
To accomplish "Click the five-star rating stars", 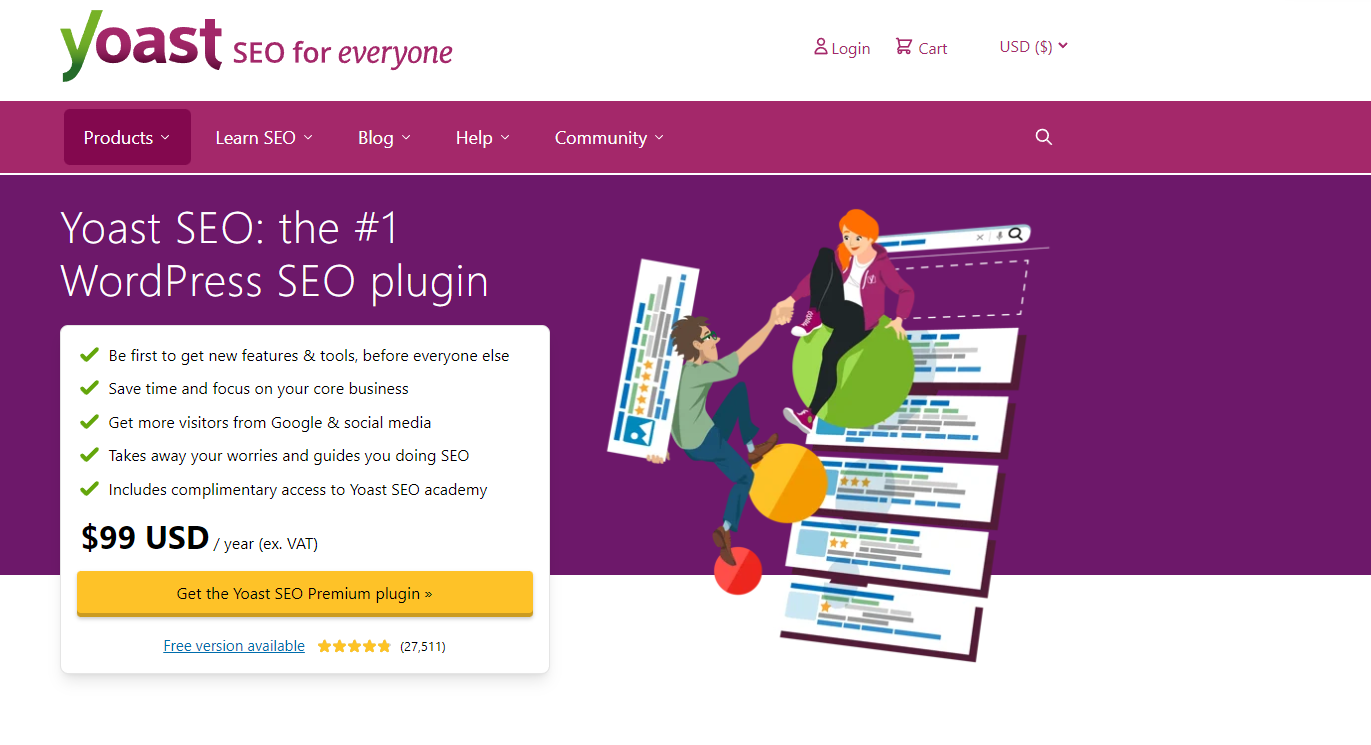I will [x=354, y=646].
